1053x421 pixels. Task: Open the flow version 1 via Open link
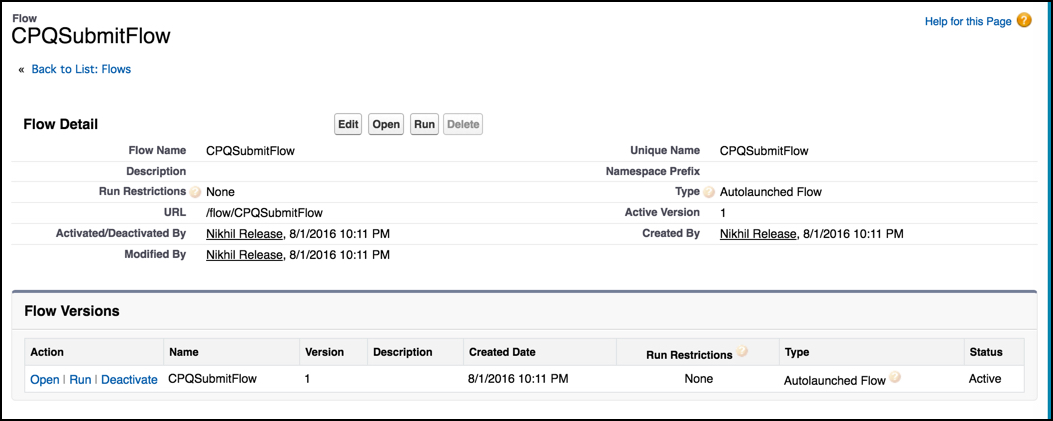point(45,379)
